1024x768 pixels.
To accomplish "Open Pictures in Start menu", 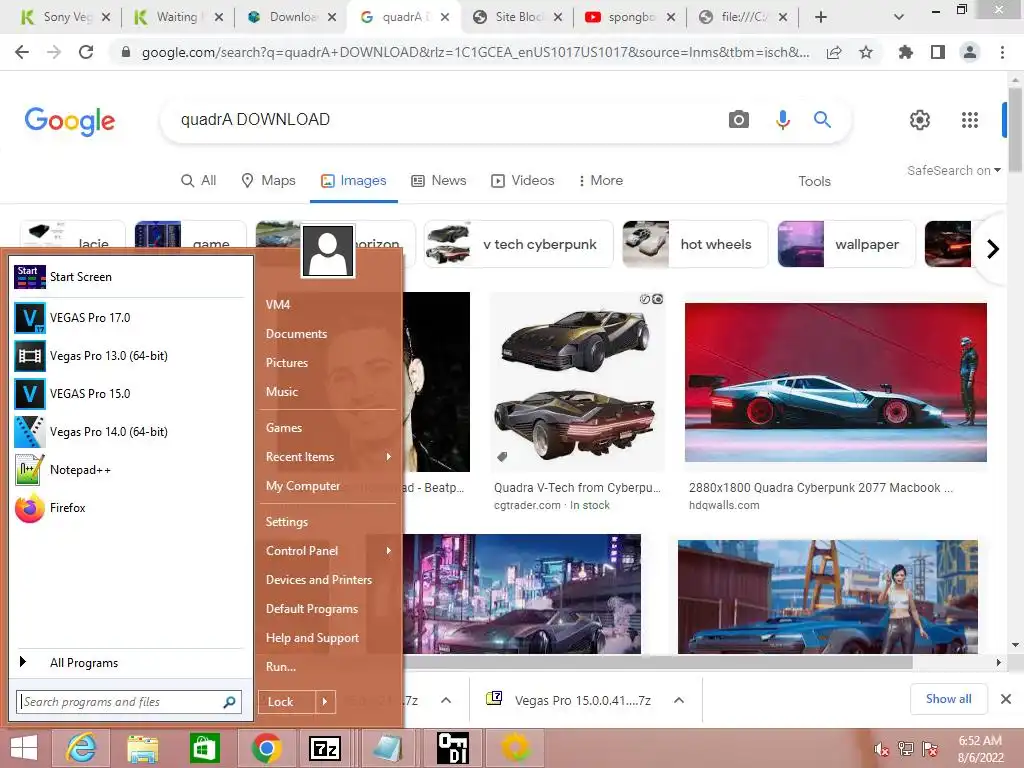I will (x=287, y=362).
